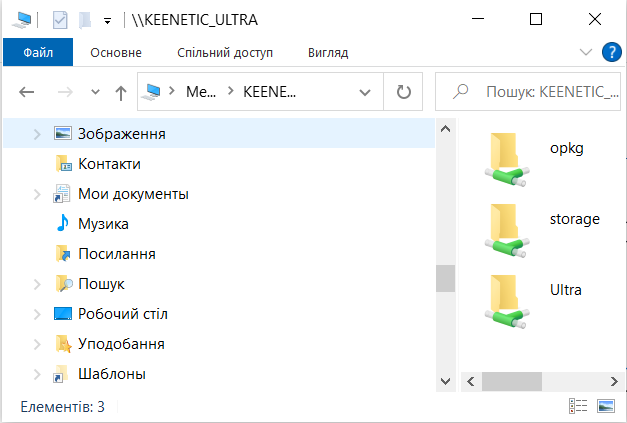Click the storage folder name
The width and height of the screenshot is (627, 423).
point(575,219)
